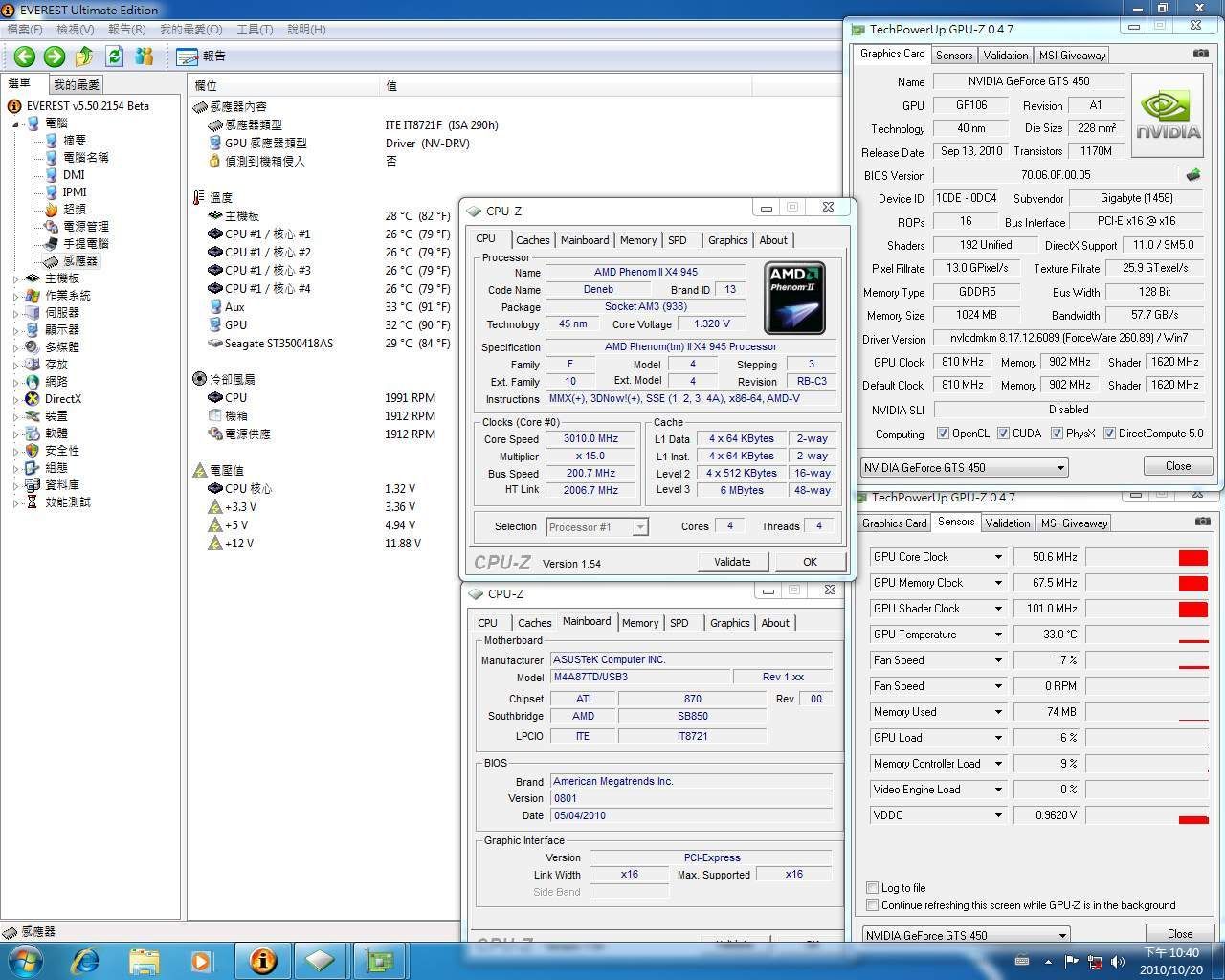
Task: Toggle the DirectCompute 5.0 checkbox
Action: click(1109, 434)
